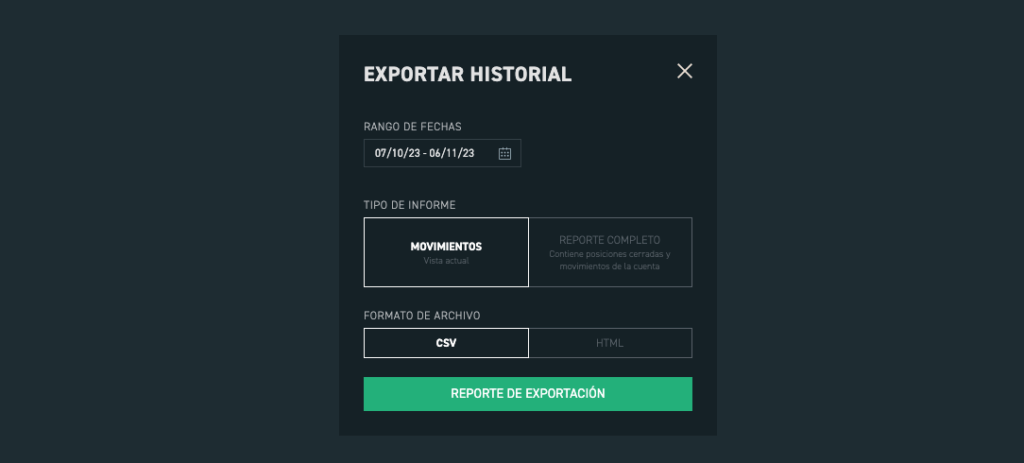Viewport: 1024px width, 463px height.
Task: Click the Formato de Archivo label
Action: pyautogui.click(x=422, y=315)
